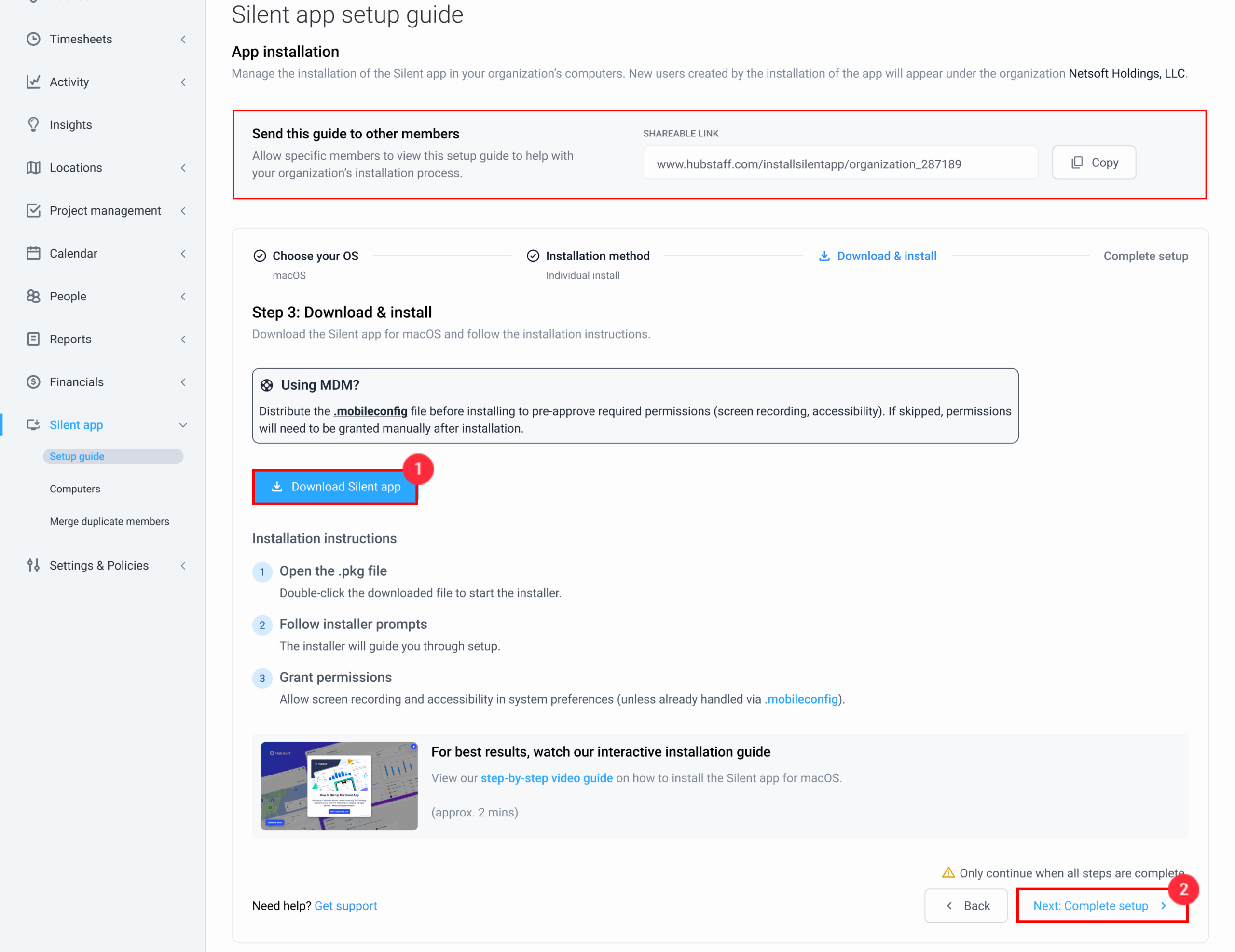Download the Silent app
Image resolution: width=1235 pixels, height=952 pixels.
[x=335, y=487]
